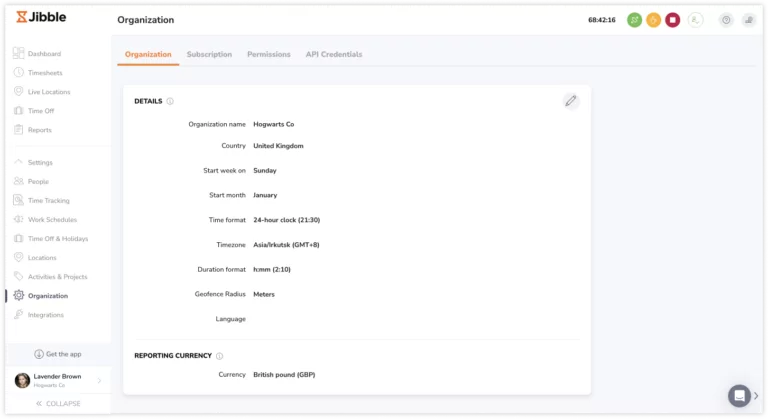Click the arrow beside chat widget
The width and height of the screenshot is (768, 419).
tap(756, 395)
